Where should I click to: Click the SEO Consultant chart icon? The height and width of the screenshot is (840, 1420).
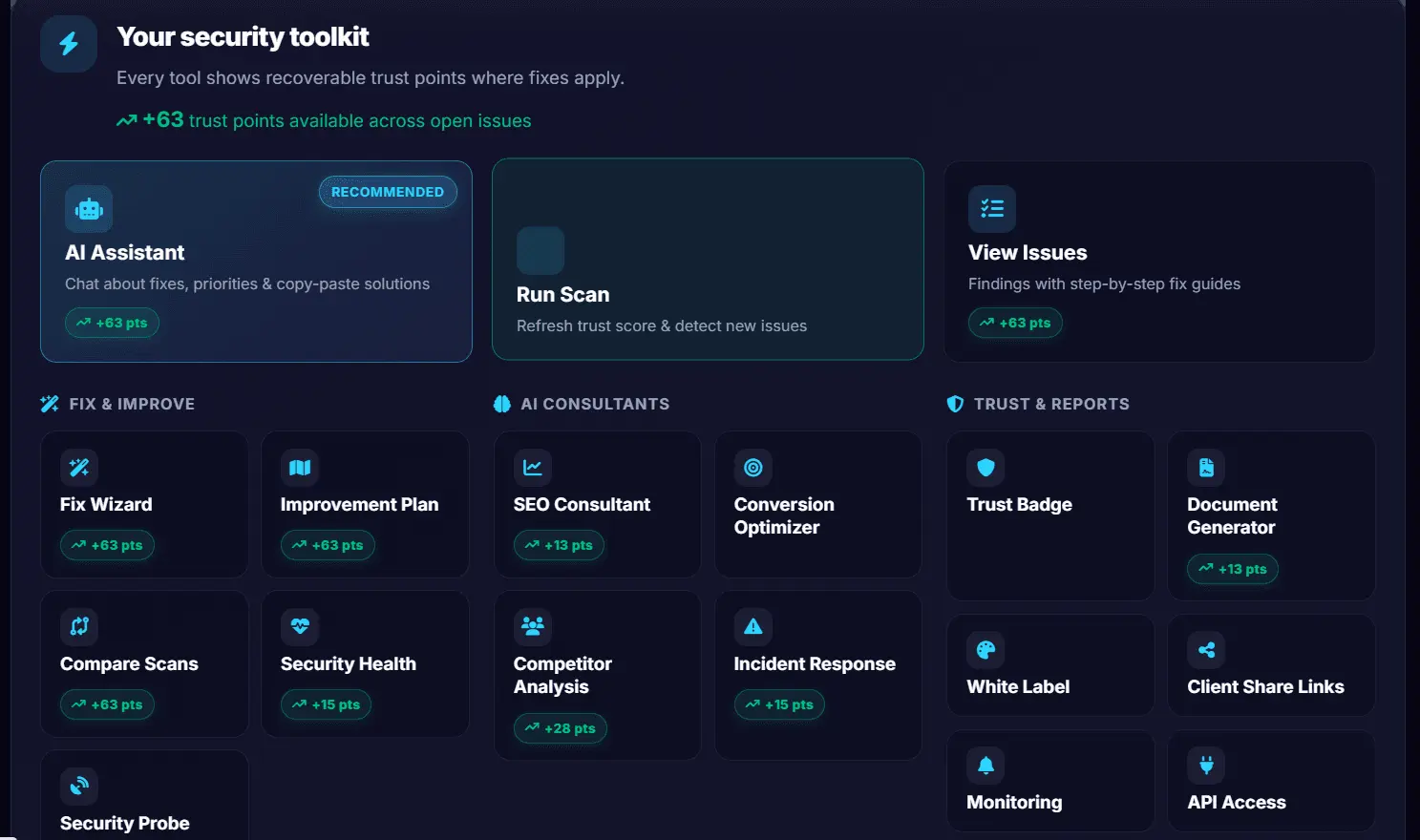click(533, 468)
